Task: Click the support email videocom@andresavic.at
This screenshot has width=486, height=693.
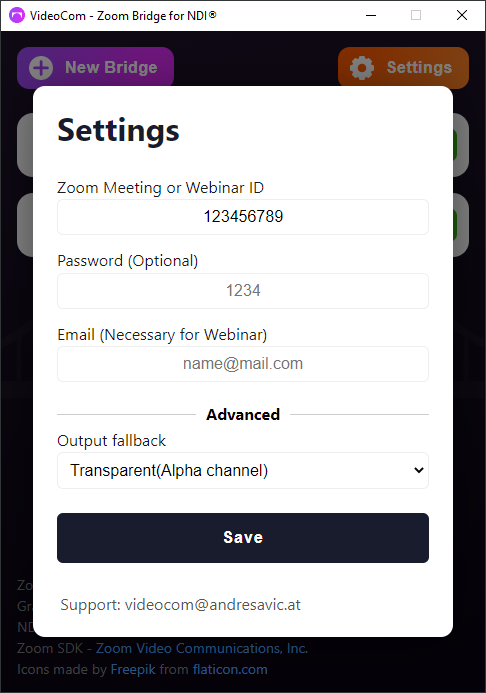Action: click(x=213, y=605)
